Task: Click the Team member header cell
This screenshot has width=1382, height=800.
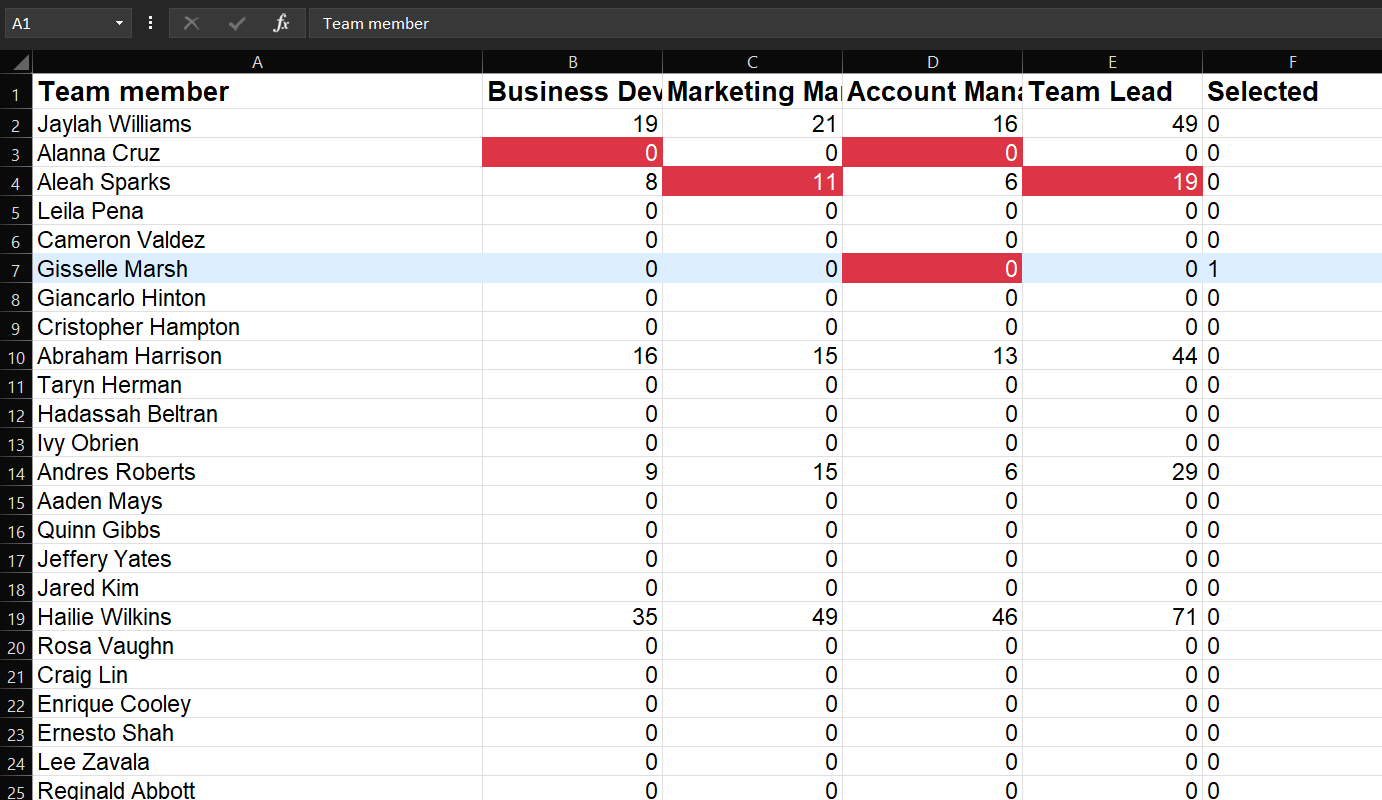Action: coord(257,92)
